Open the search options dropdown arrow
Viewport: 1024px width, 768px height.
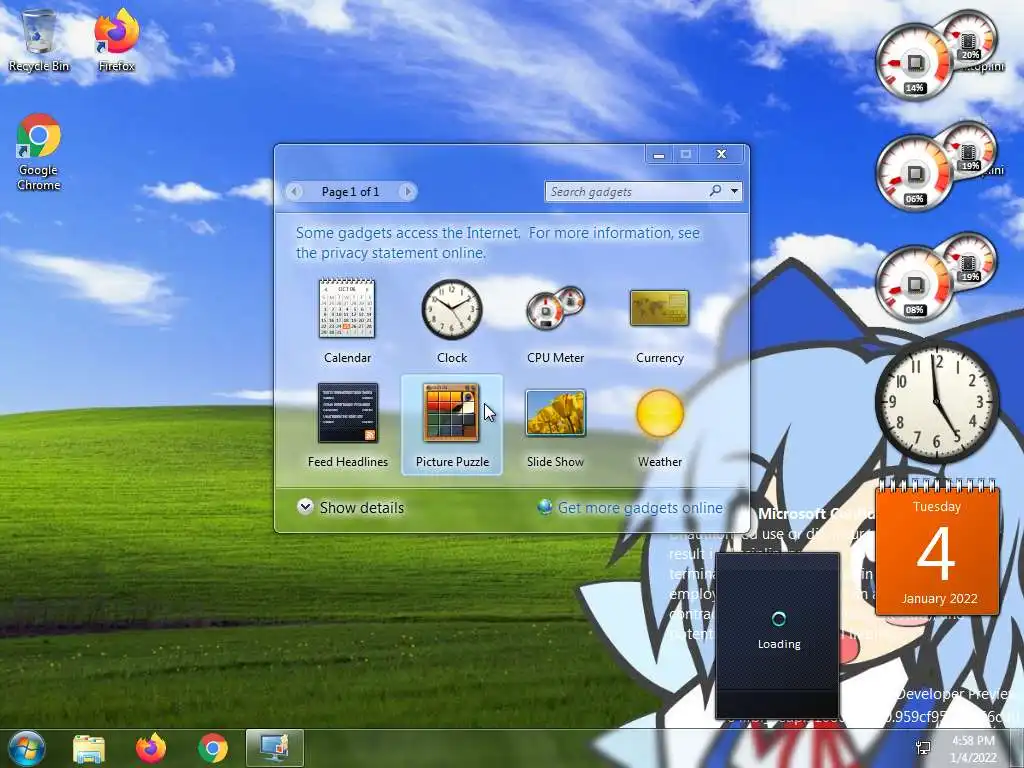(x=735, y=191)
